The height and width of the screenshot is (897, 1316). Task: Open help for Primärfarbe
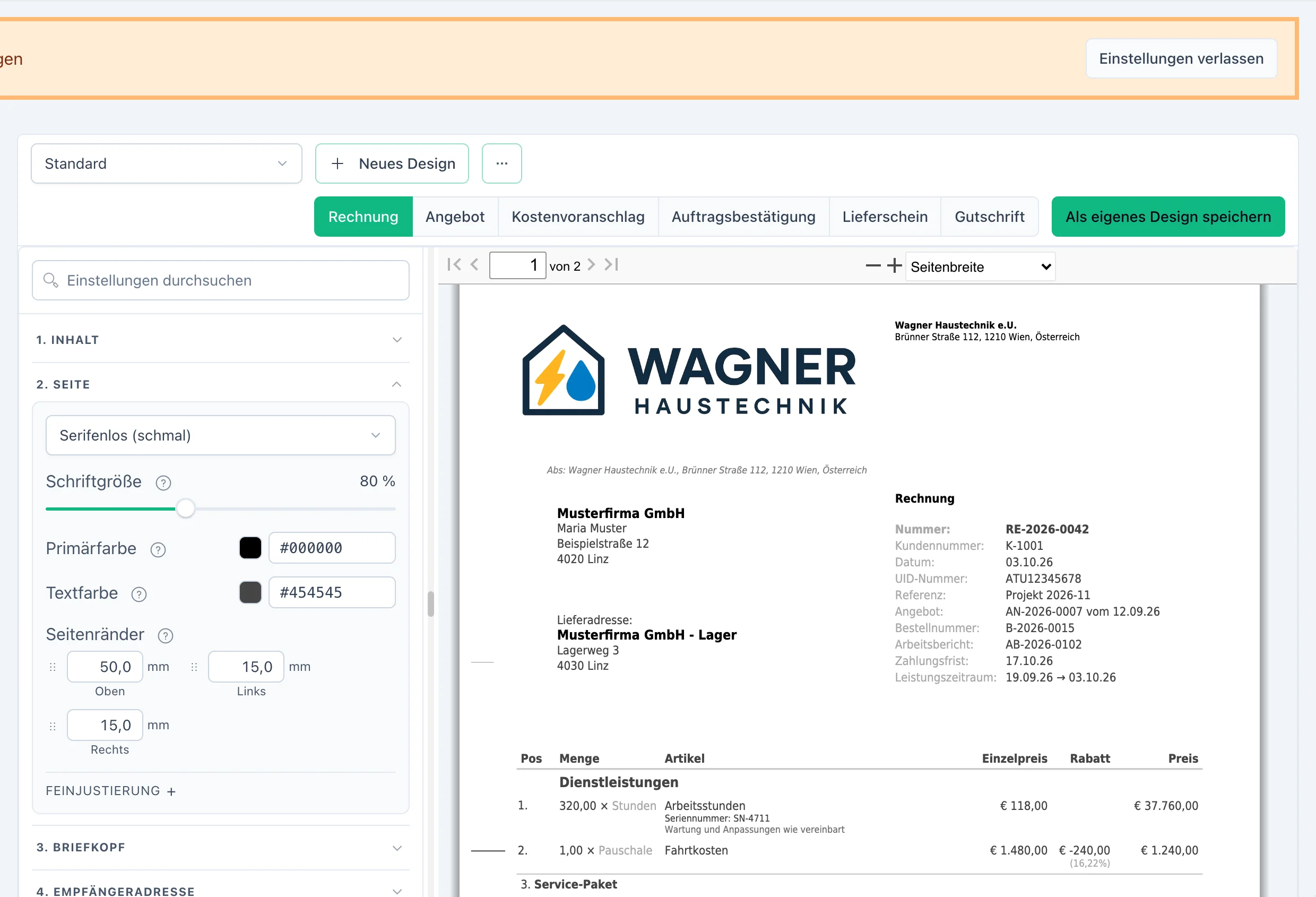click(158, 550)
